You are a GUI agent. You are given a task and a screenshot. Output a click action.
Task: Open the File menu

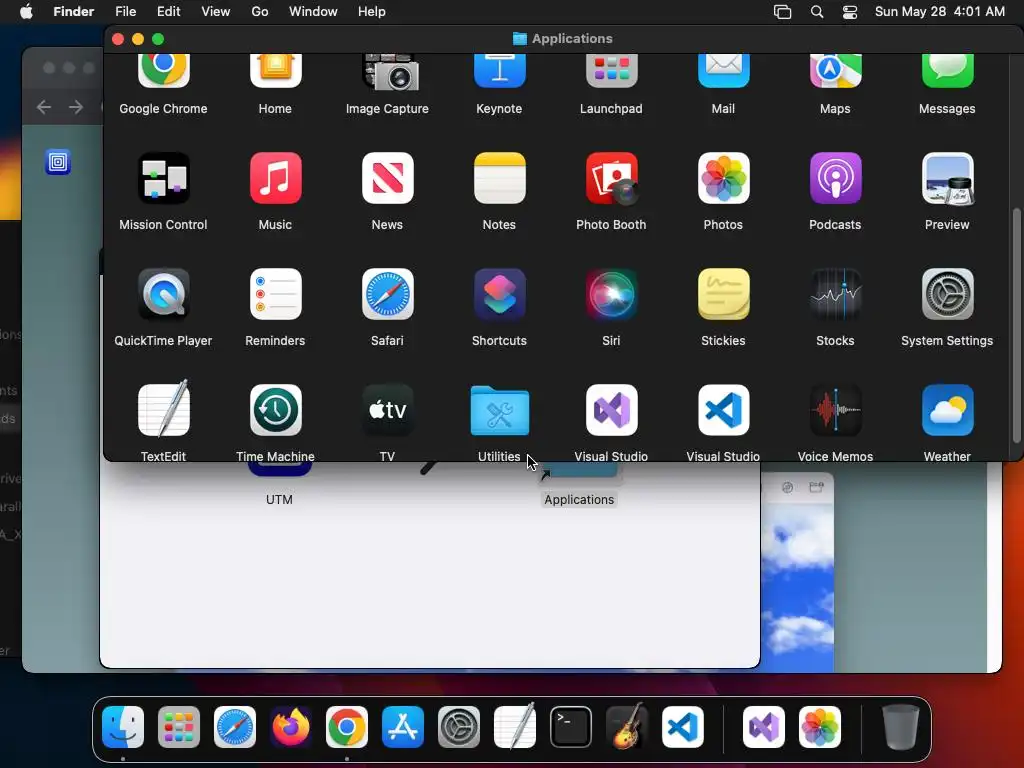coord(125,12)
